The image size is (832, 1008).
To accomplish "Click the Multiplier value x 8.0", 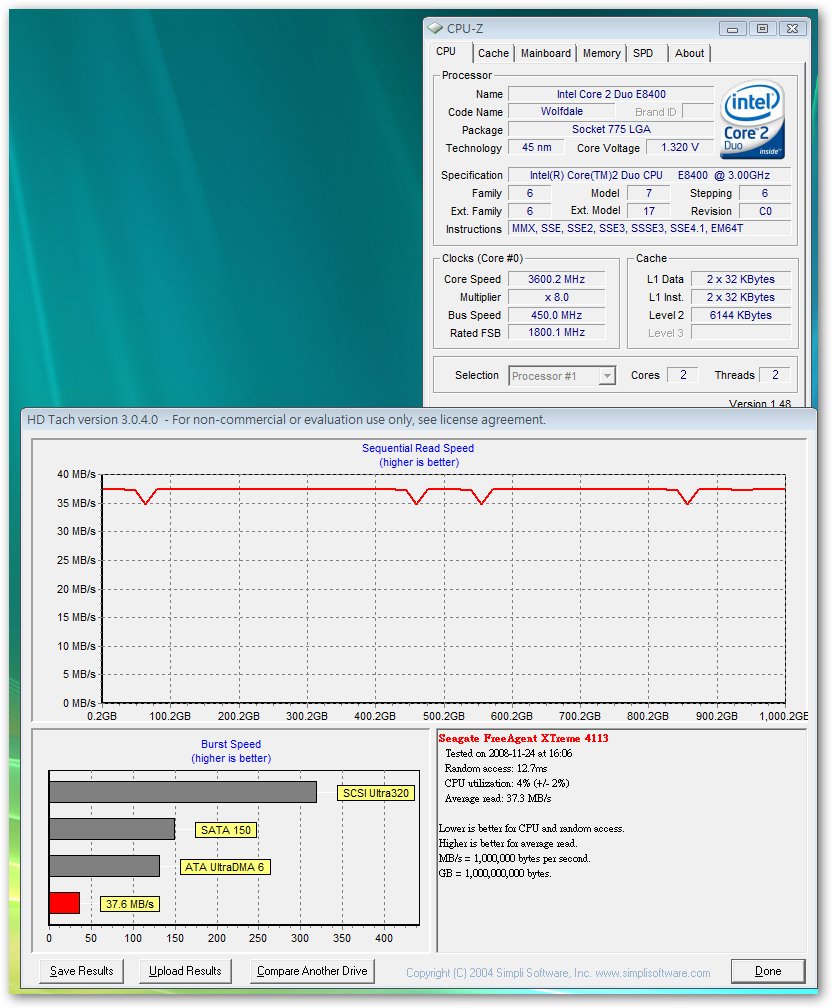I will [556, 297].
